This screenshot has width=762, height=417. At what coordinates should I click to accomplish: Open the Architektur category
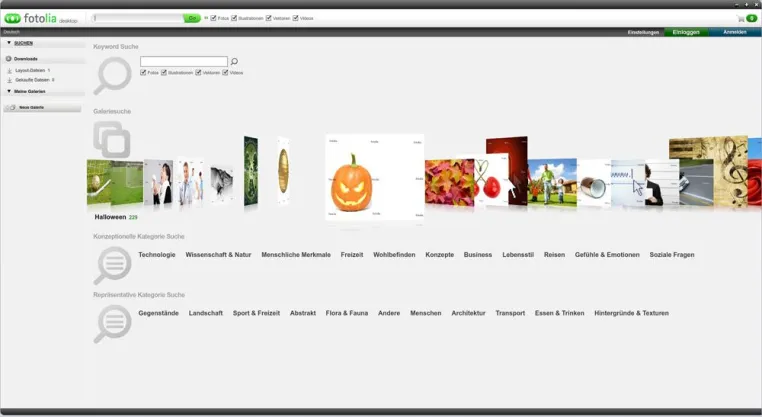[x=468, y=313]
